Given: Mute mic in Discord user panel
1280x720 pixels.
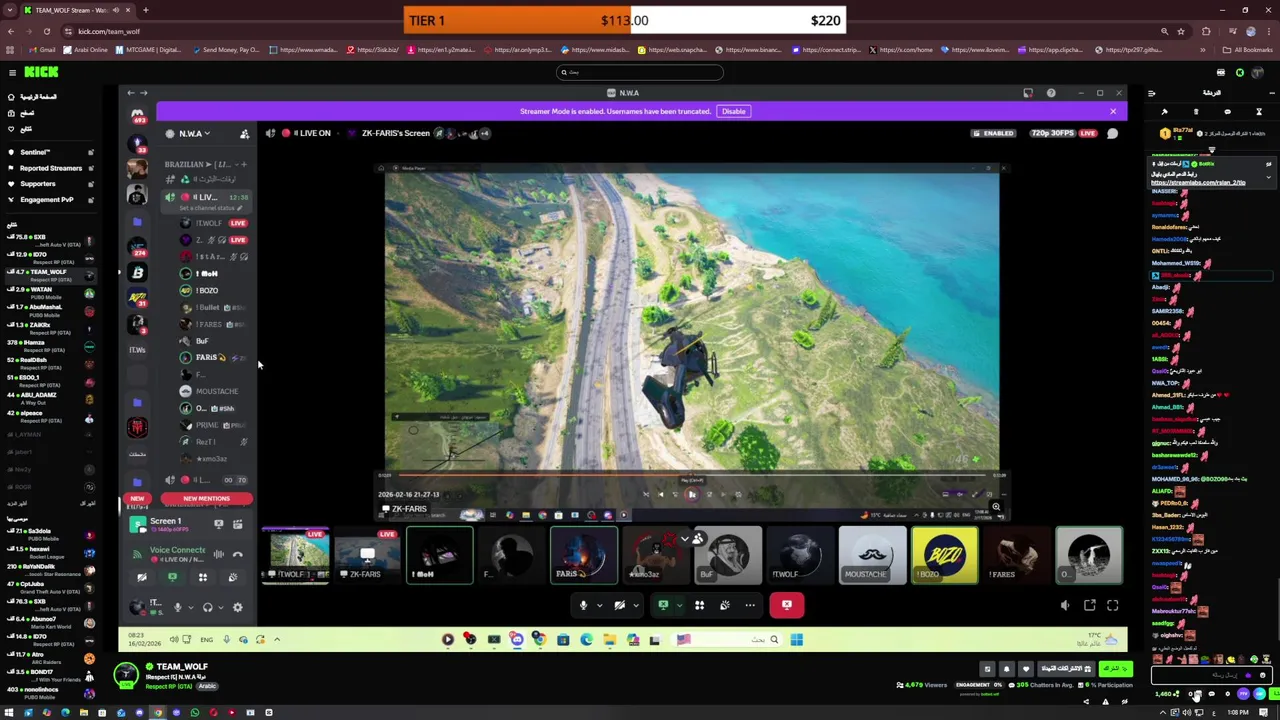Looking at the screenshot, I should pyautogui.click(x=178, y=607).
